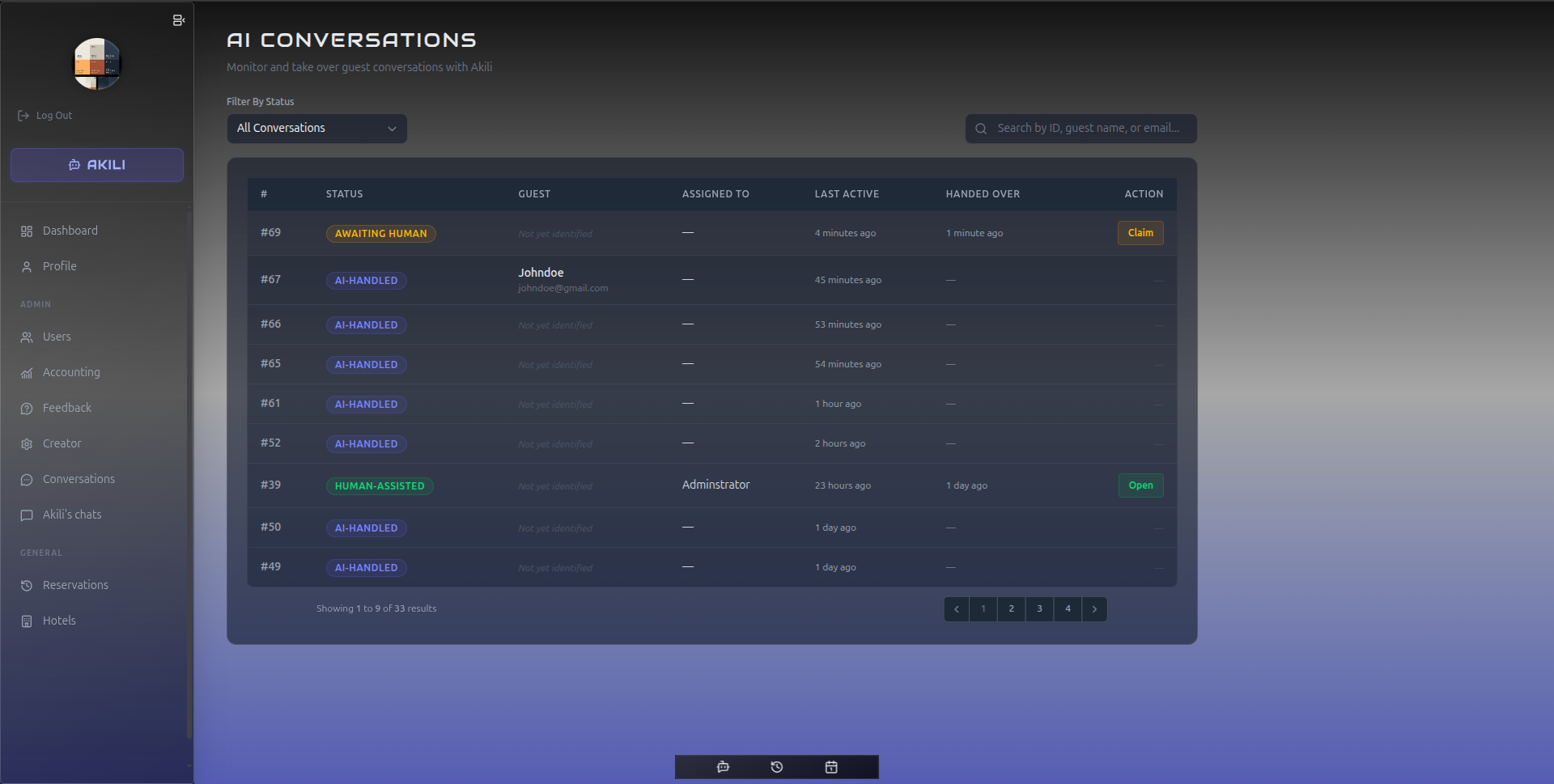Claim conversation #69
The width and height of the screenshot is (1554, 784).
coord(1140,233)
